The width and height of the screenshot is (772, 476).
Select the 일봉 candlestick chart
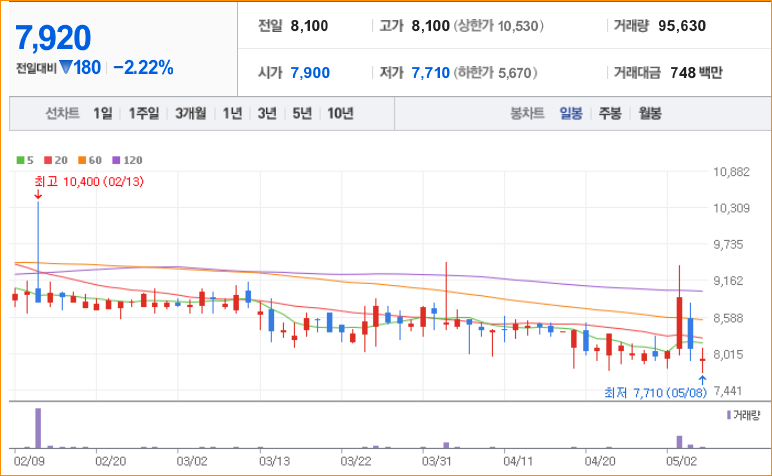571,114
